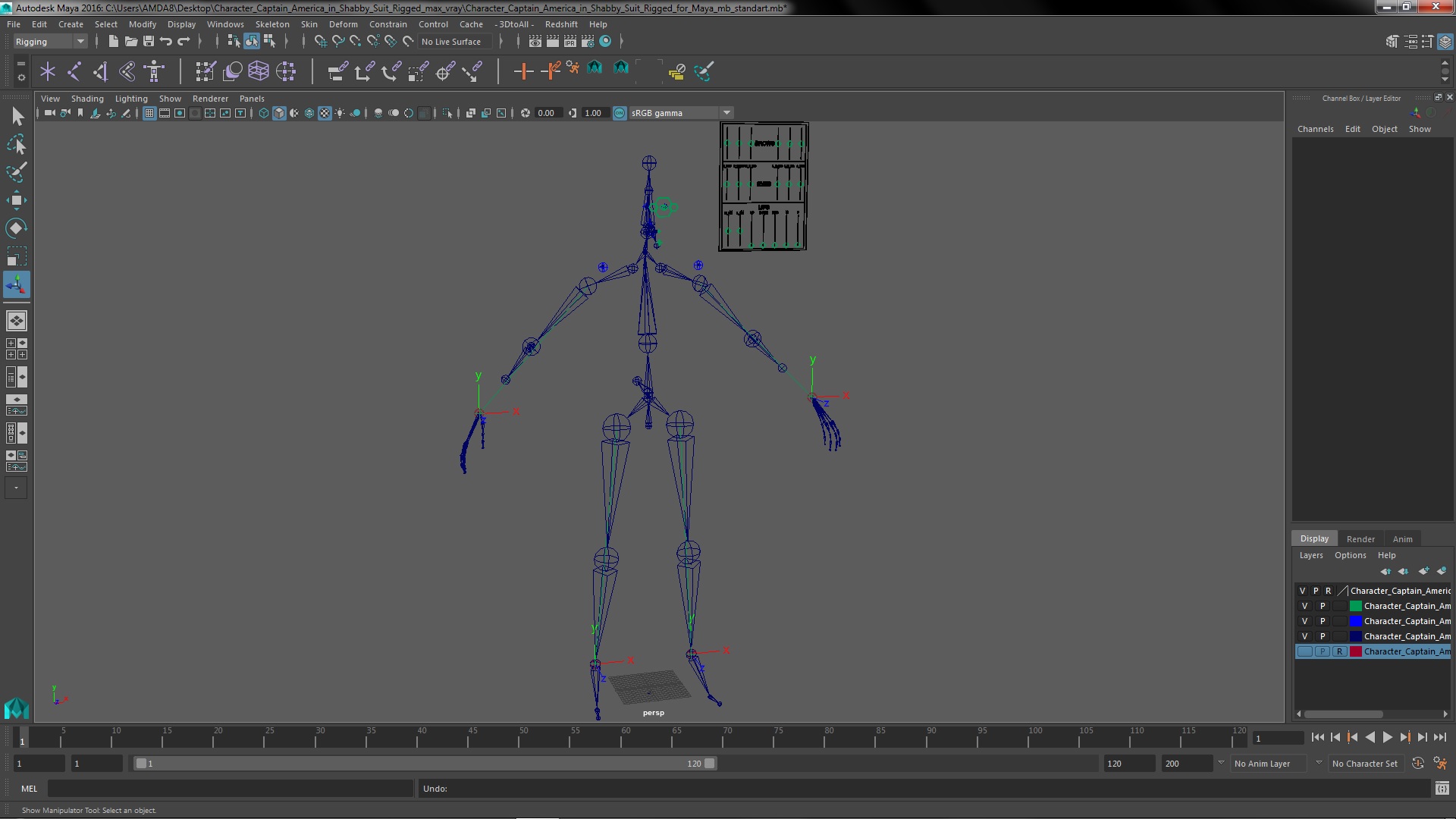Step forward one frame button

pyautogui.click(x=1422, y=737)
